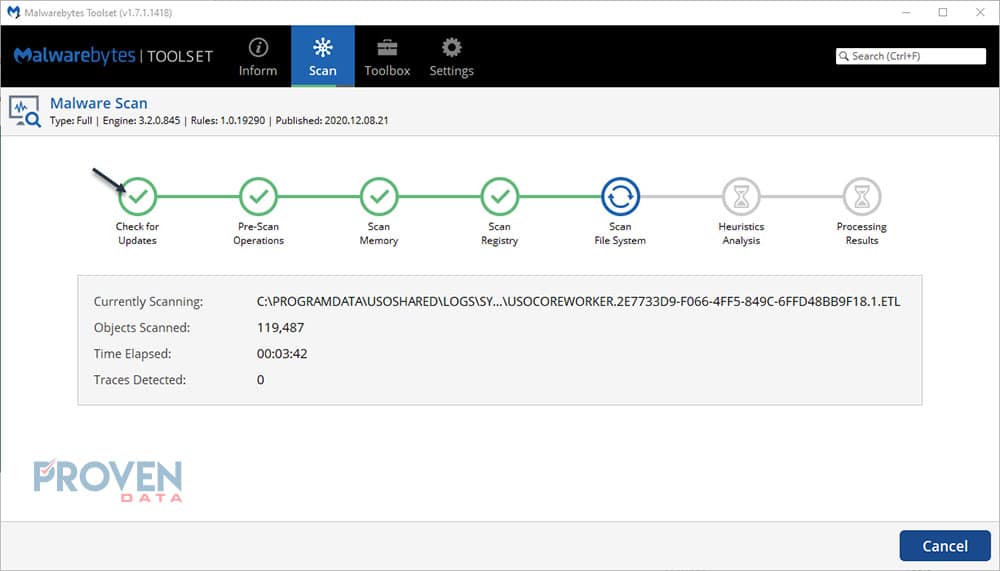Screen dimensions: 1000x571
Task: Click the Scan Registry checkmark icon
Action: pos(499,197)
